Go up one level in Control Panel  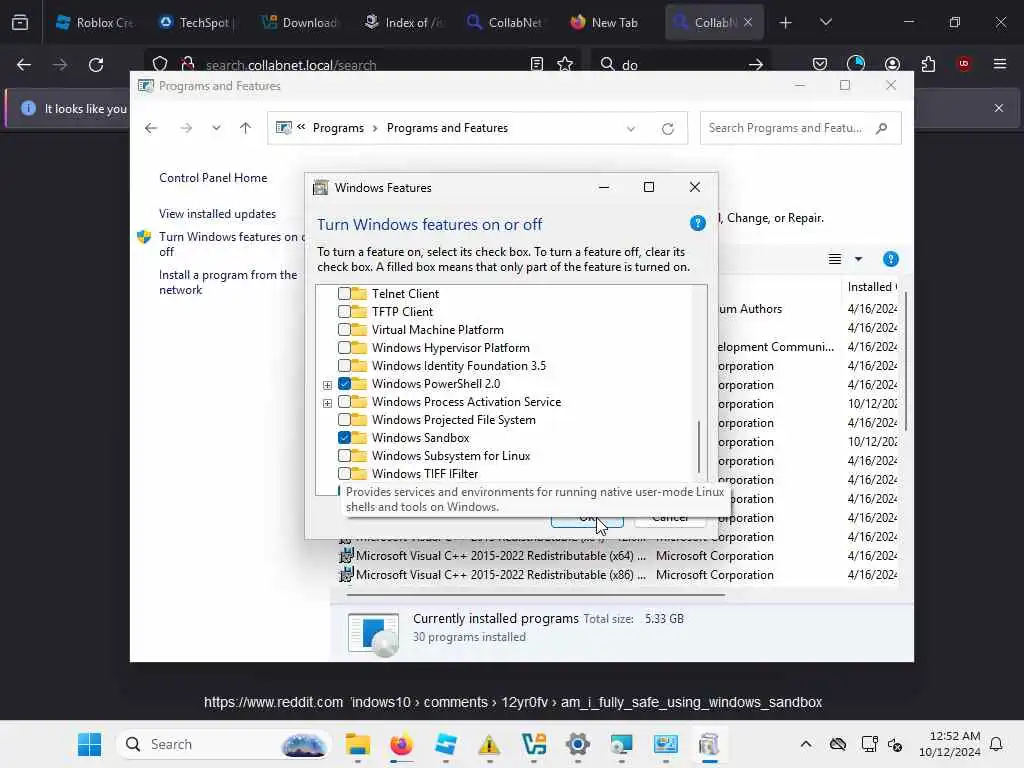[246, 128]
